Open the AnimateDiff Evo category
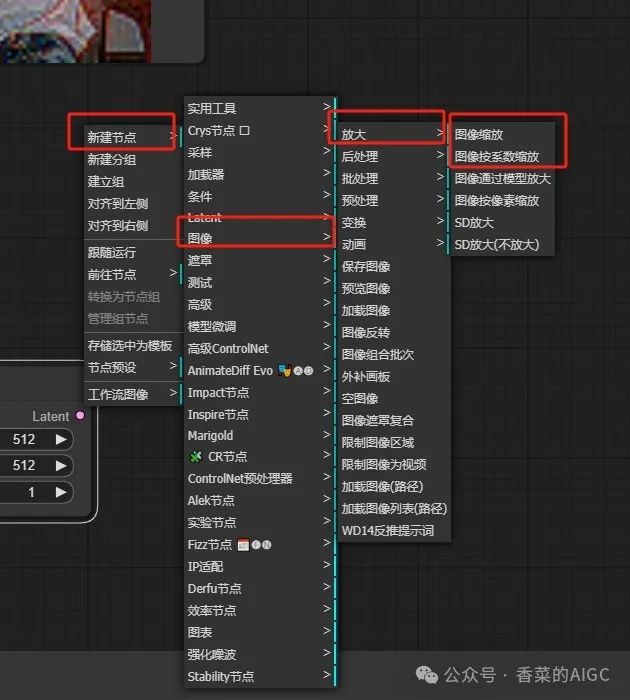The image size is (630, 700). pyautogui.click(x=259, y=370)
